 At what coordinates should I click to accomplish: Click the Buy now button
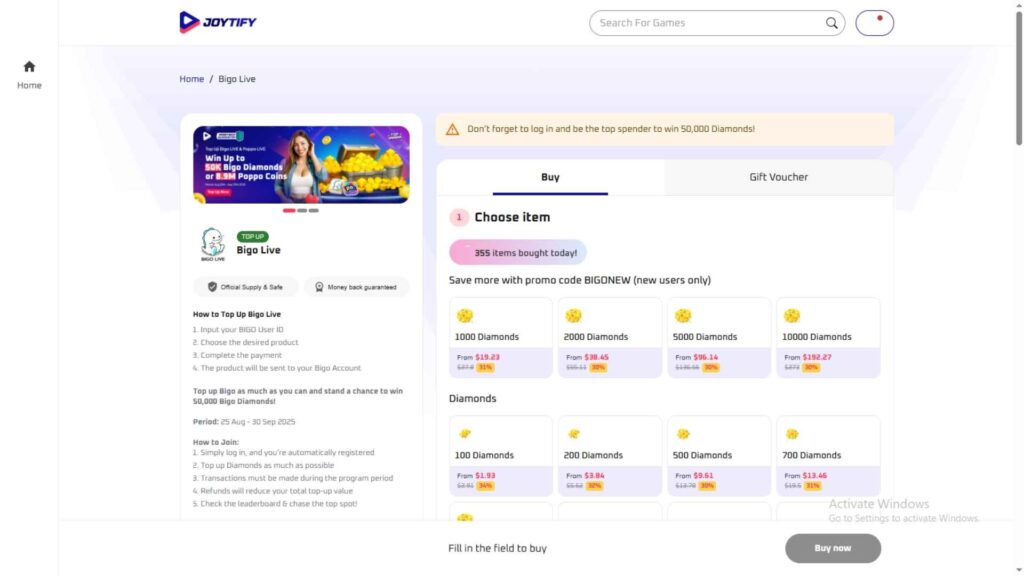click(x=833, y=549)
